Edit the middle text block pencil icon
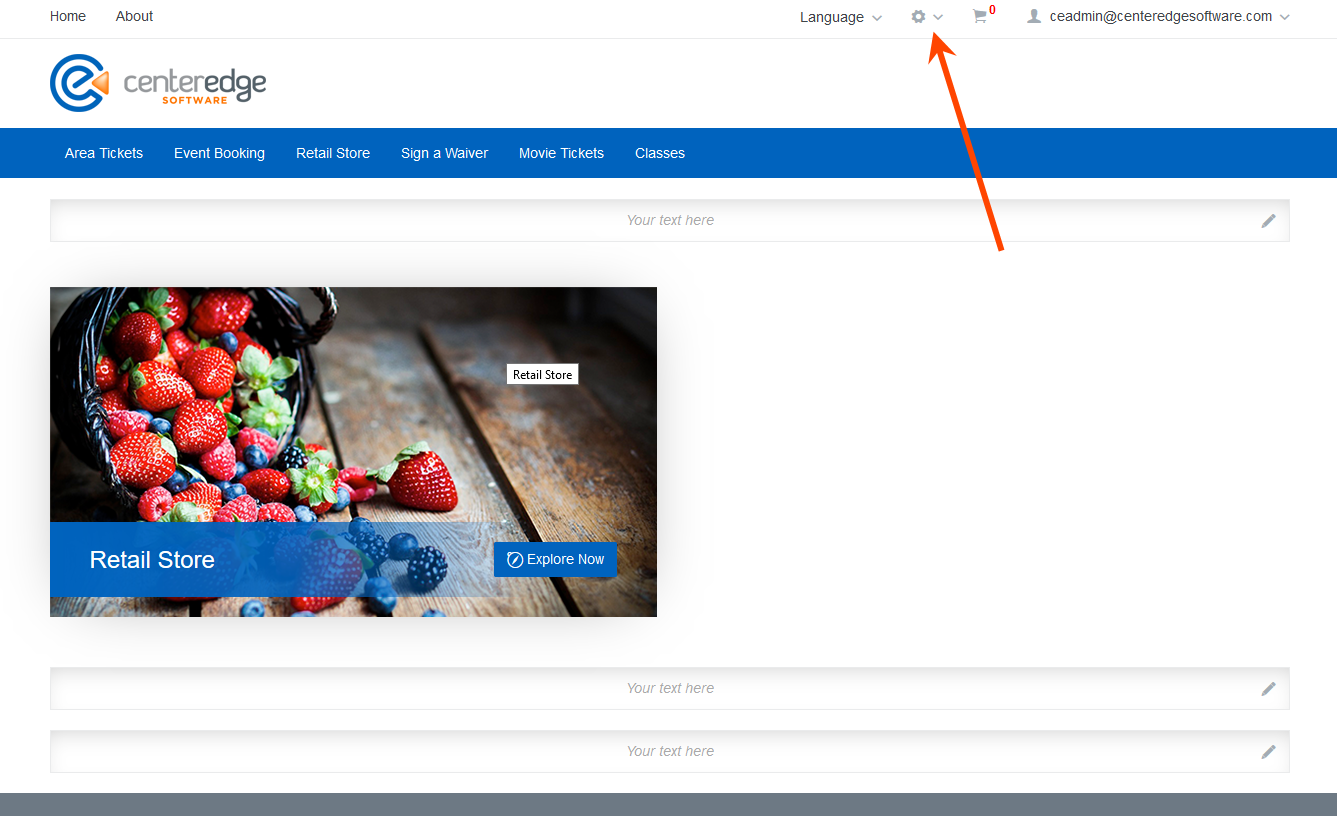 point(1268,689)
